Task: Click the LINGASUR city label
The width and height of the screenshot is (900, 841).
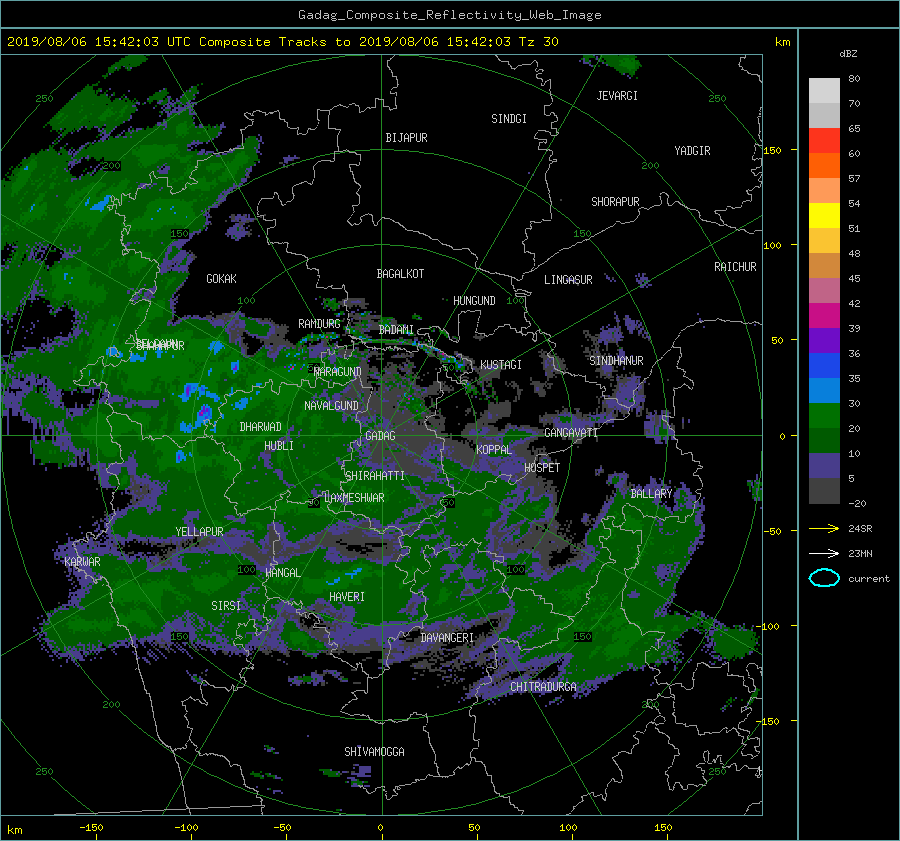Action: pos(568,280)
